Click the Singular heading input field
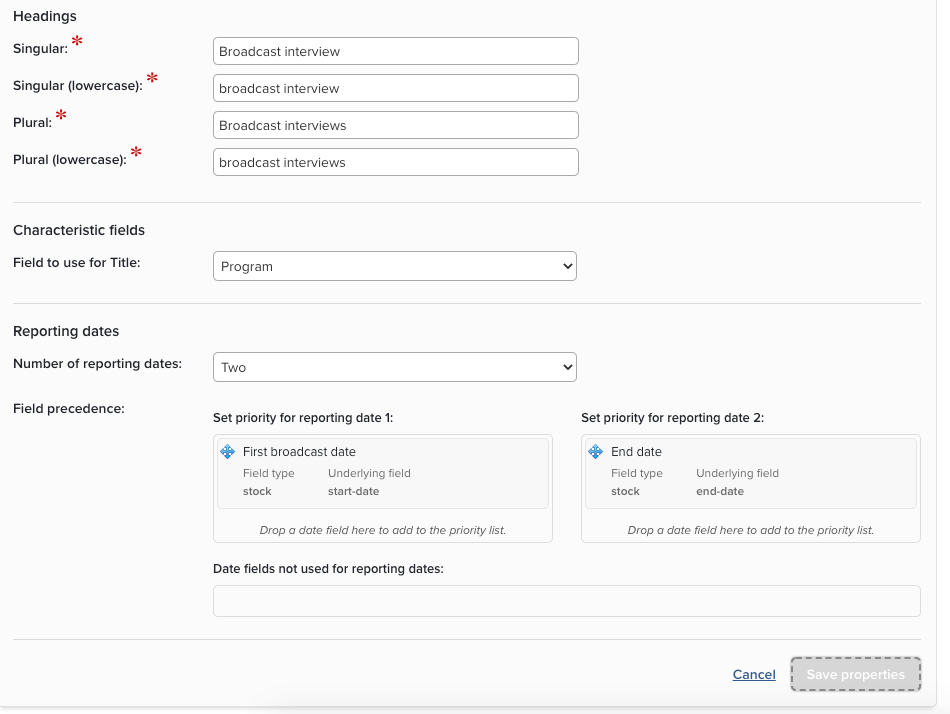 (x=395, y=51)
